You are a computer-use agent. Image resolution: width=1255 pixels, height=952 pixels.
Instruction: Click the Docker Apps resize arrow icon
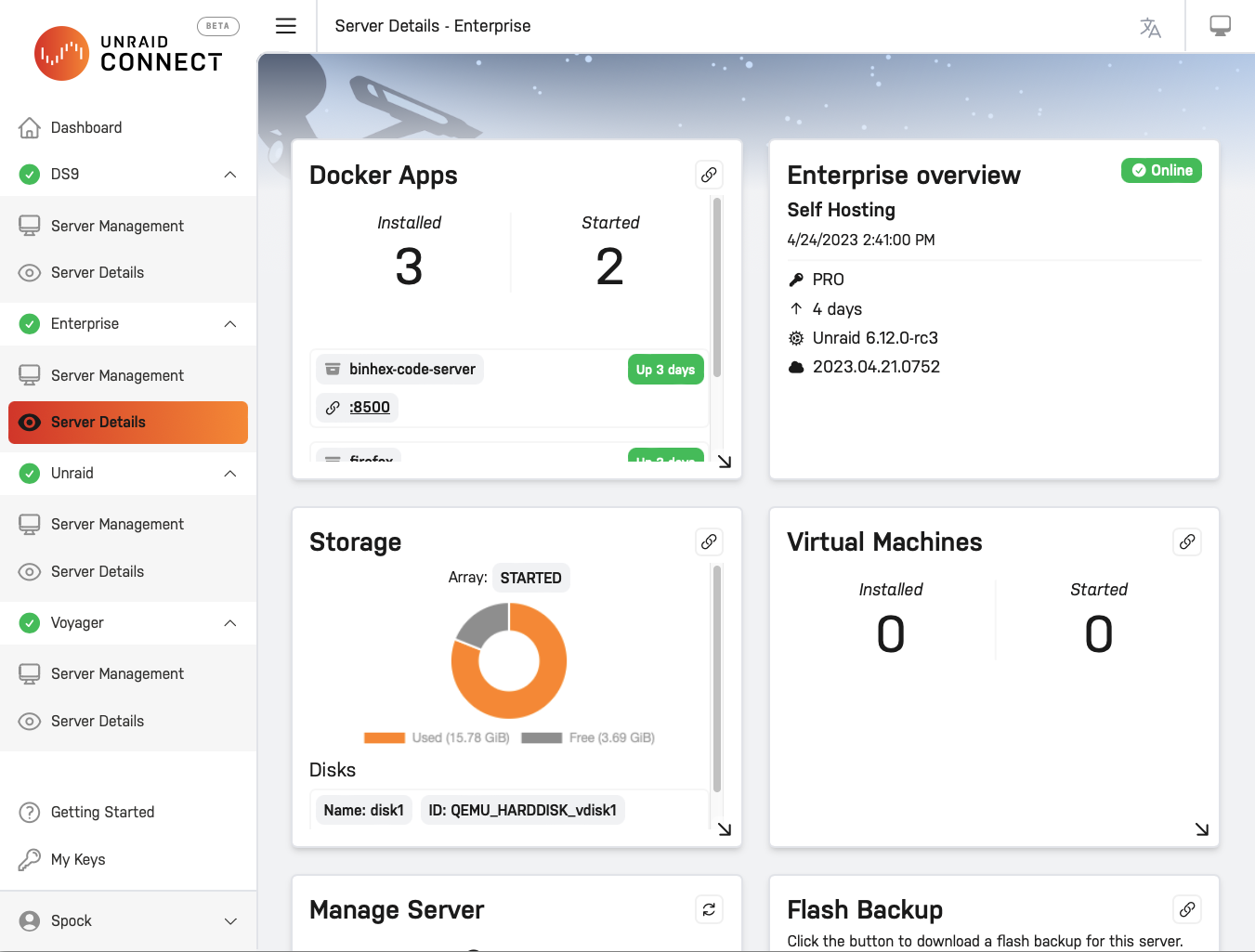[x=725, y=462]
